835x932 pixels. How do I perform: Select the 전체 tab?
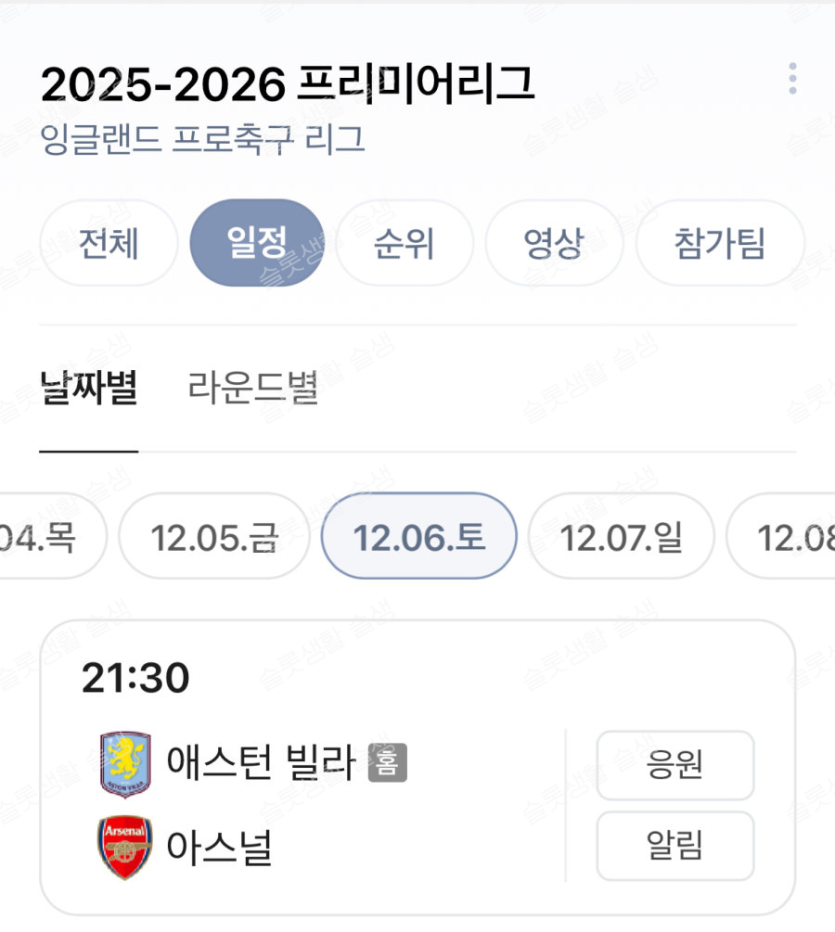tap(108, 244)
